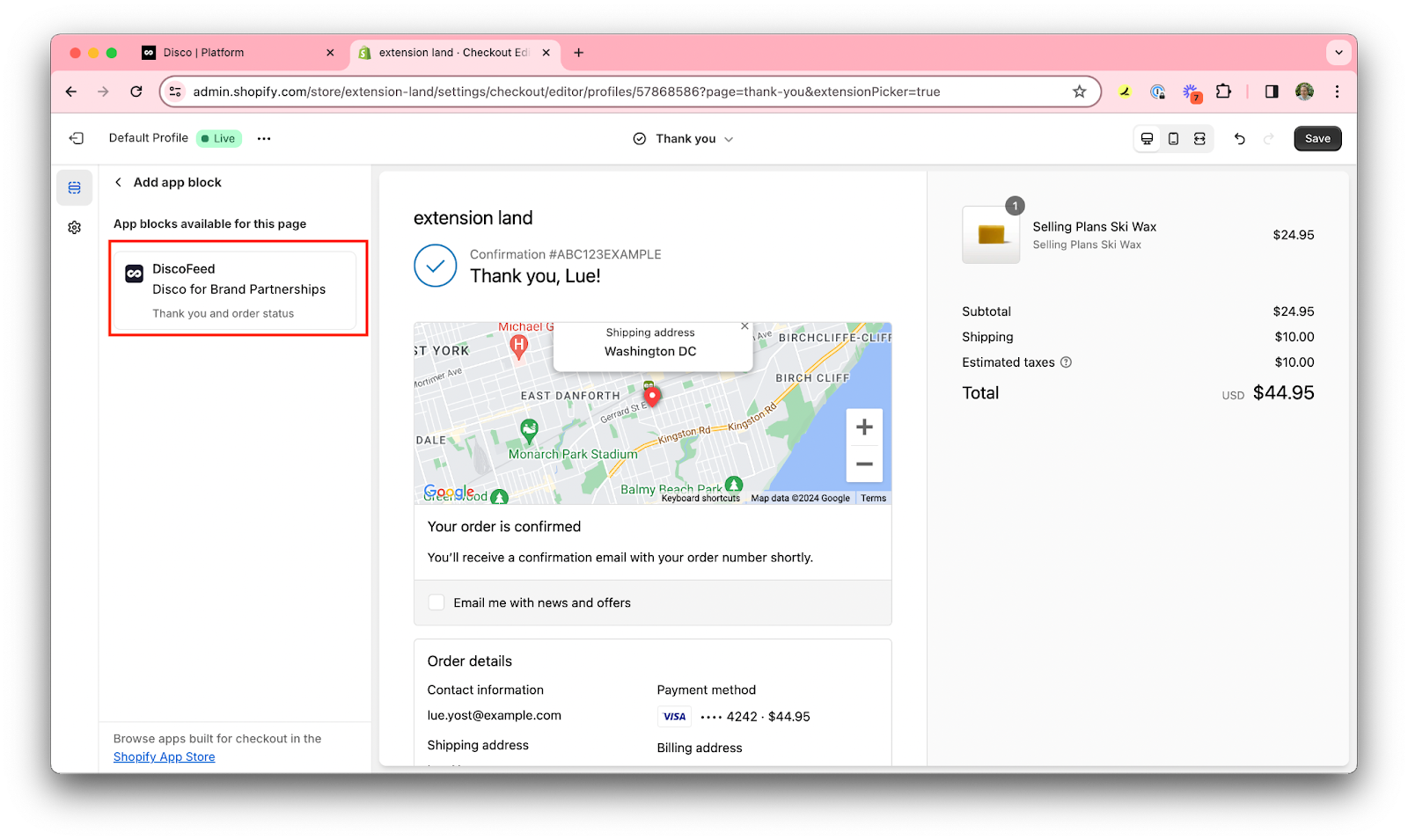Click the lue.yost@example.com email
Viewport: 1408px width, 840px height.
pos(494,716)
